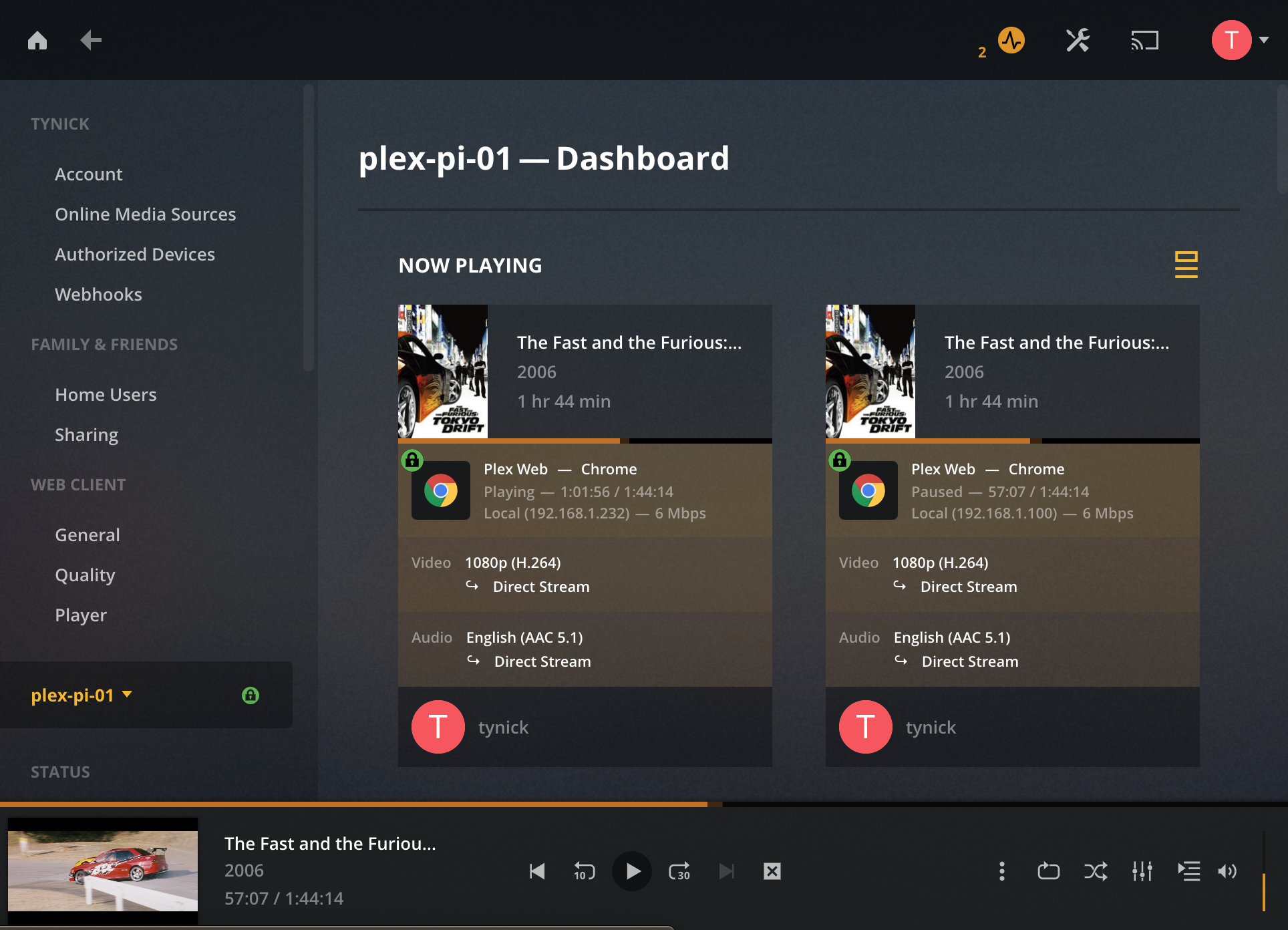Expand the plex-pi-01 server dropdown

click(x=127, y=695)
